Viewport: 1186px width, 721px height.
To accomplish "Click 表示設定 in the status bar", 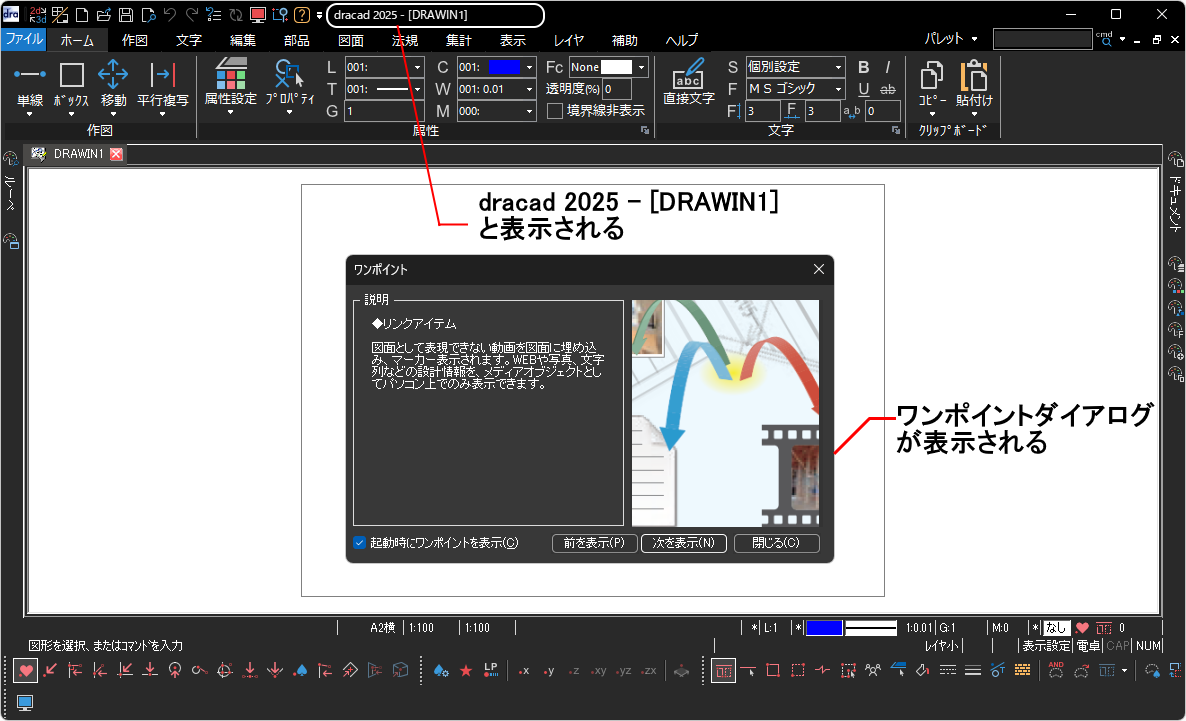I will pos(1046,645).
